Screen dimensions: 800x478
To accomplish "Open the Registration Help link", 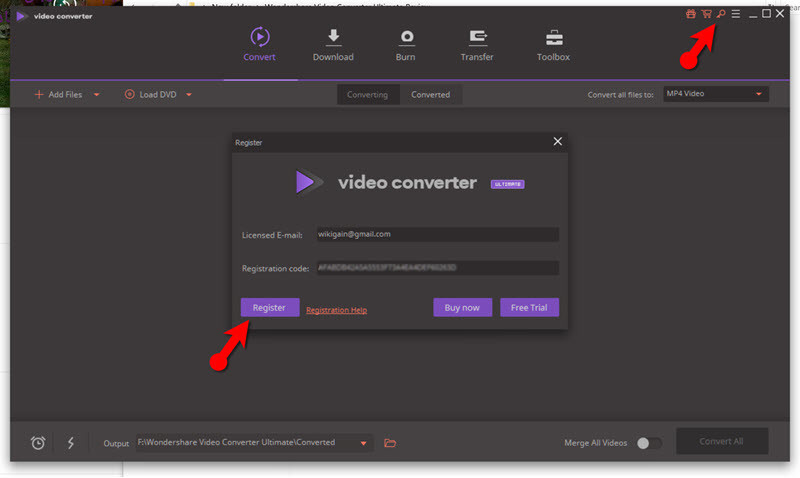I will (336, 310).
